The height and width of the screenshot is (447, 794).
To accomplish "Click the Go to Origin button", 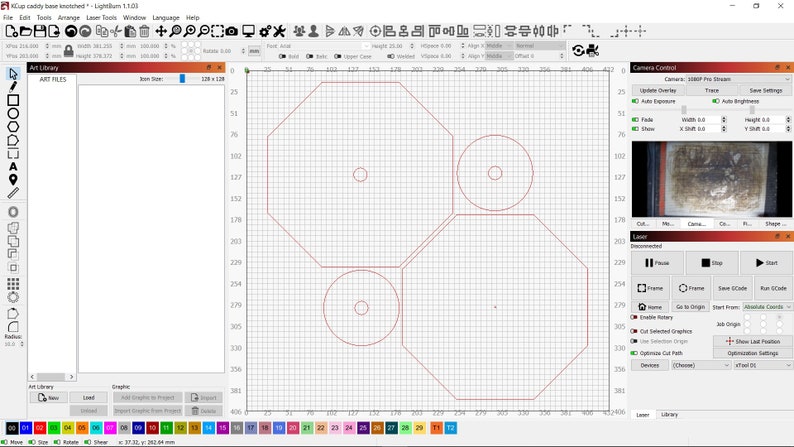I will [690, 307].
